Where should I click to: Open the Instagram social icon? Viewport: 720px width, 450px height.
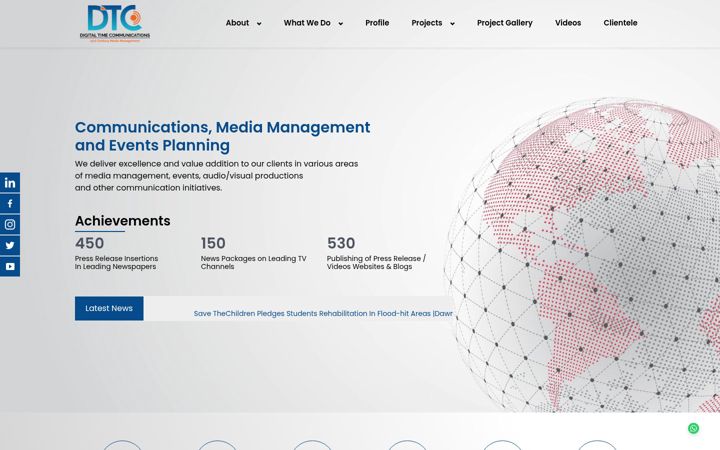(x=10, y=225)
